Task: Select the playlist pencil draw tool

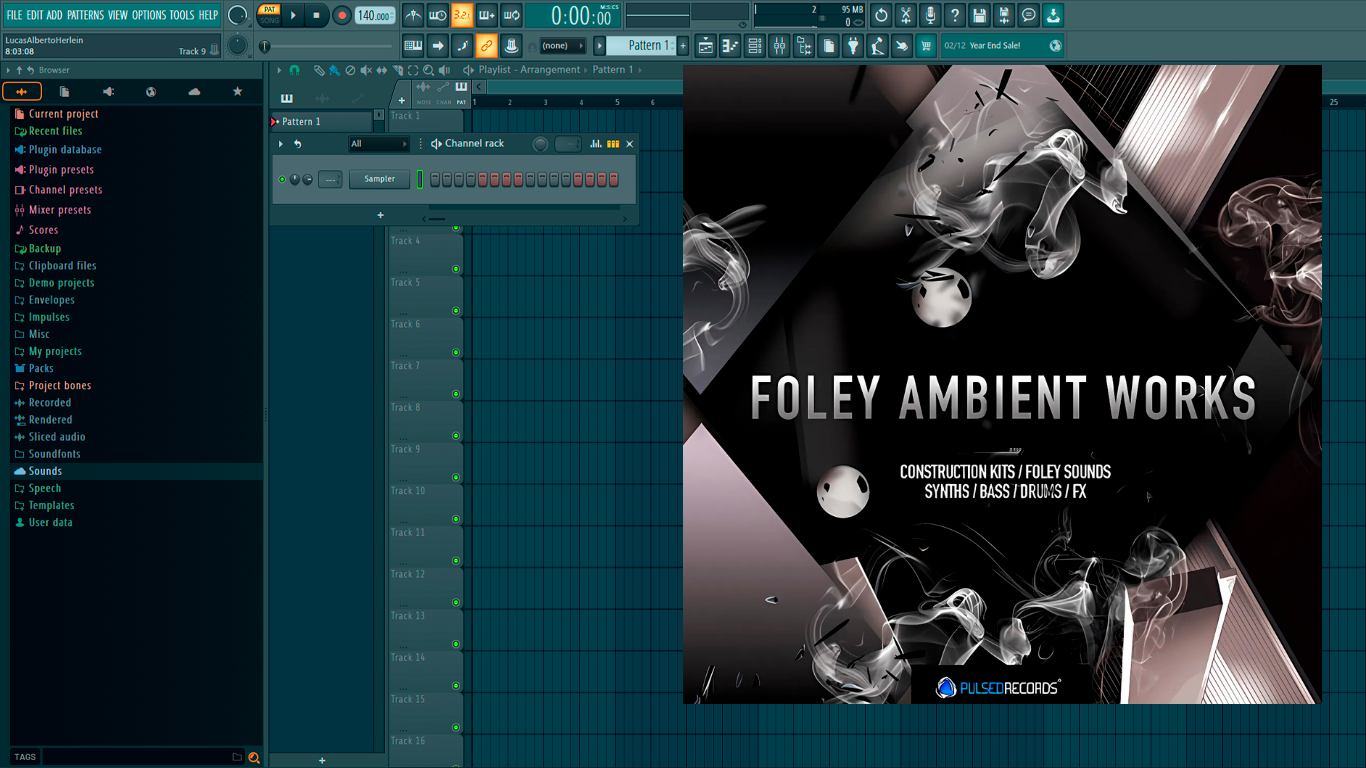Action: [318, 70]
